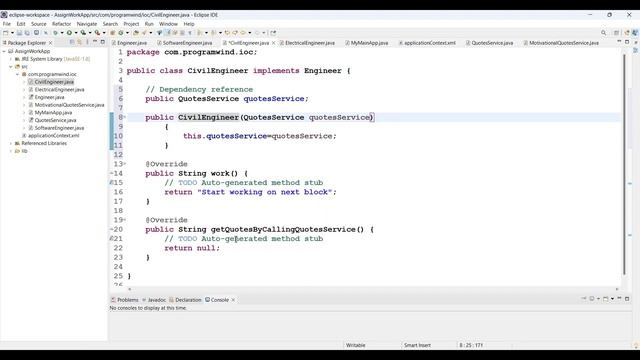The image size is (640, 360).
Task: Open the New file dropdown arrow
Action: (x=12, y=33)
